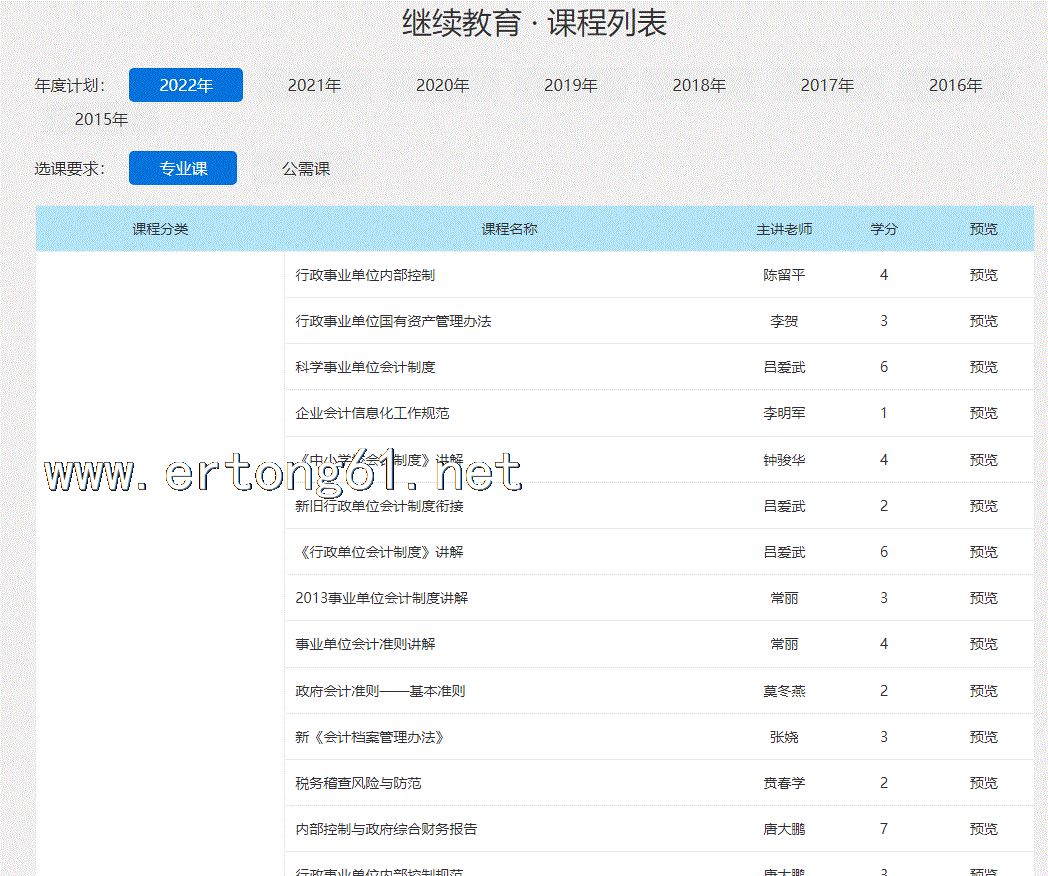Click 预览 for 行政事业单位国有资产管理办法
This screenshot has height=876, width=1048.
click(982, 321)
